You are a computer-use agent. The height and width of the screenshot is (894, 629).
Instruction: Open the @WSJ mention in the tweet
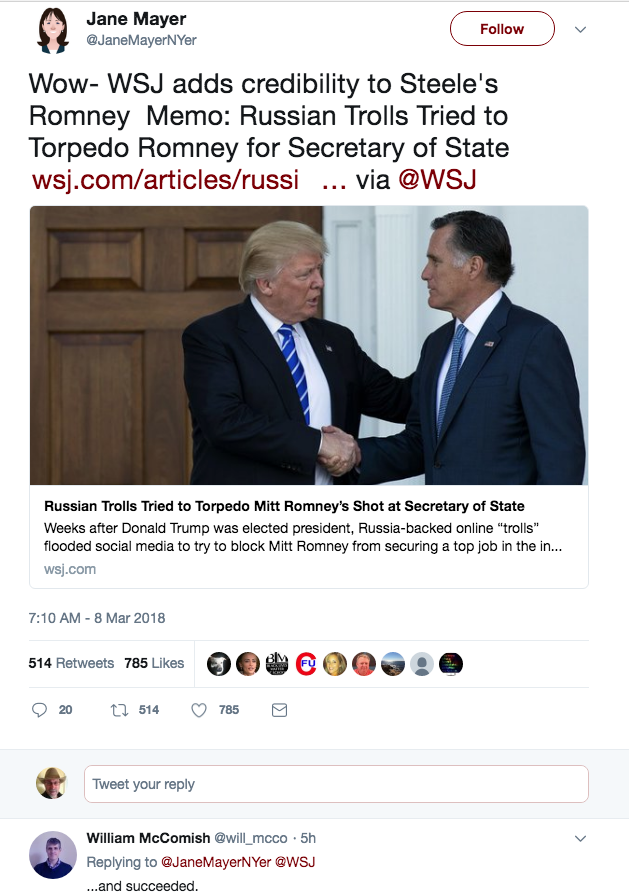[437, 180]
